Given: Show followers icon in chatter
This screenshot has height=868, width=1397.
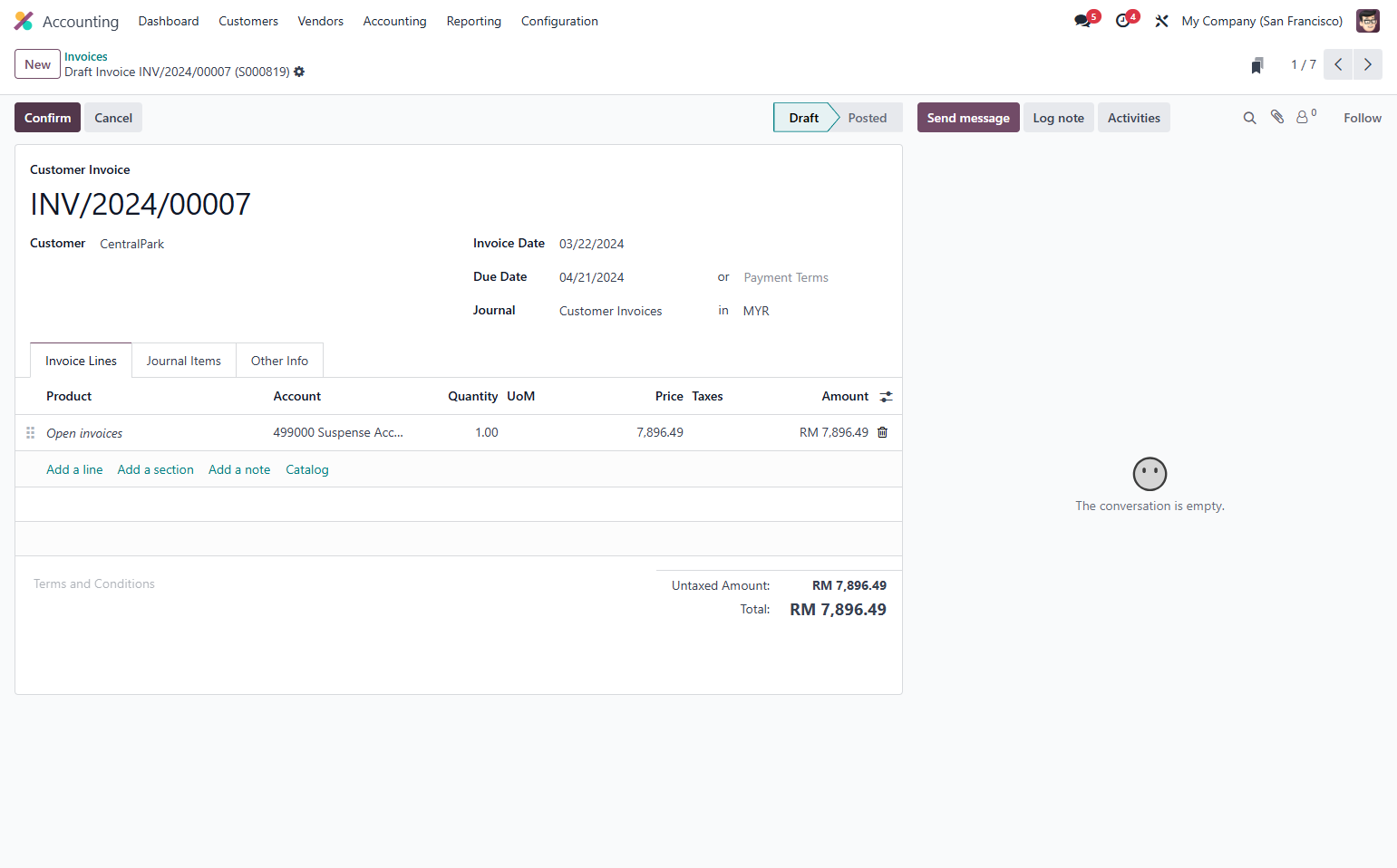Looking at the screenshot, I should click(x=1305, y=116).
